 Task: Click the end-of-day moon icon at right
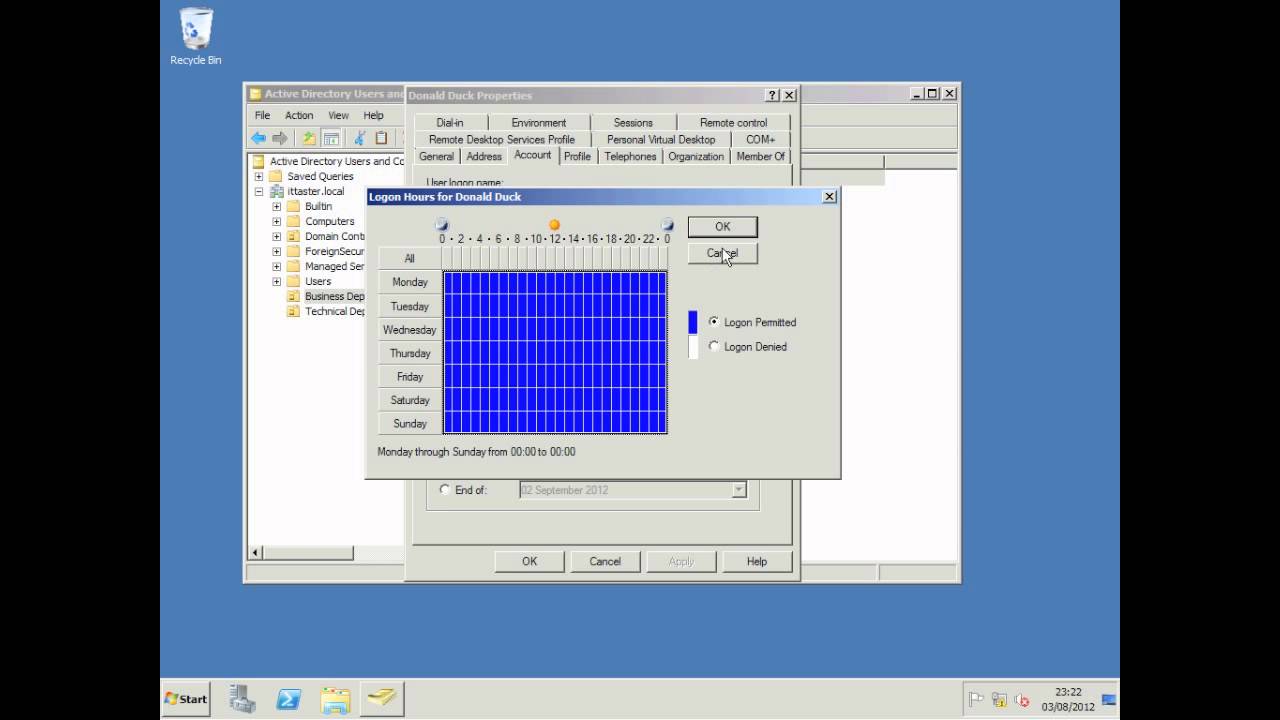(x=667, y=225)
